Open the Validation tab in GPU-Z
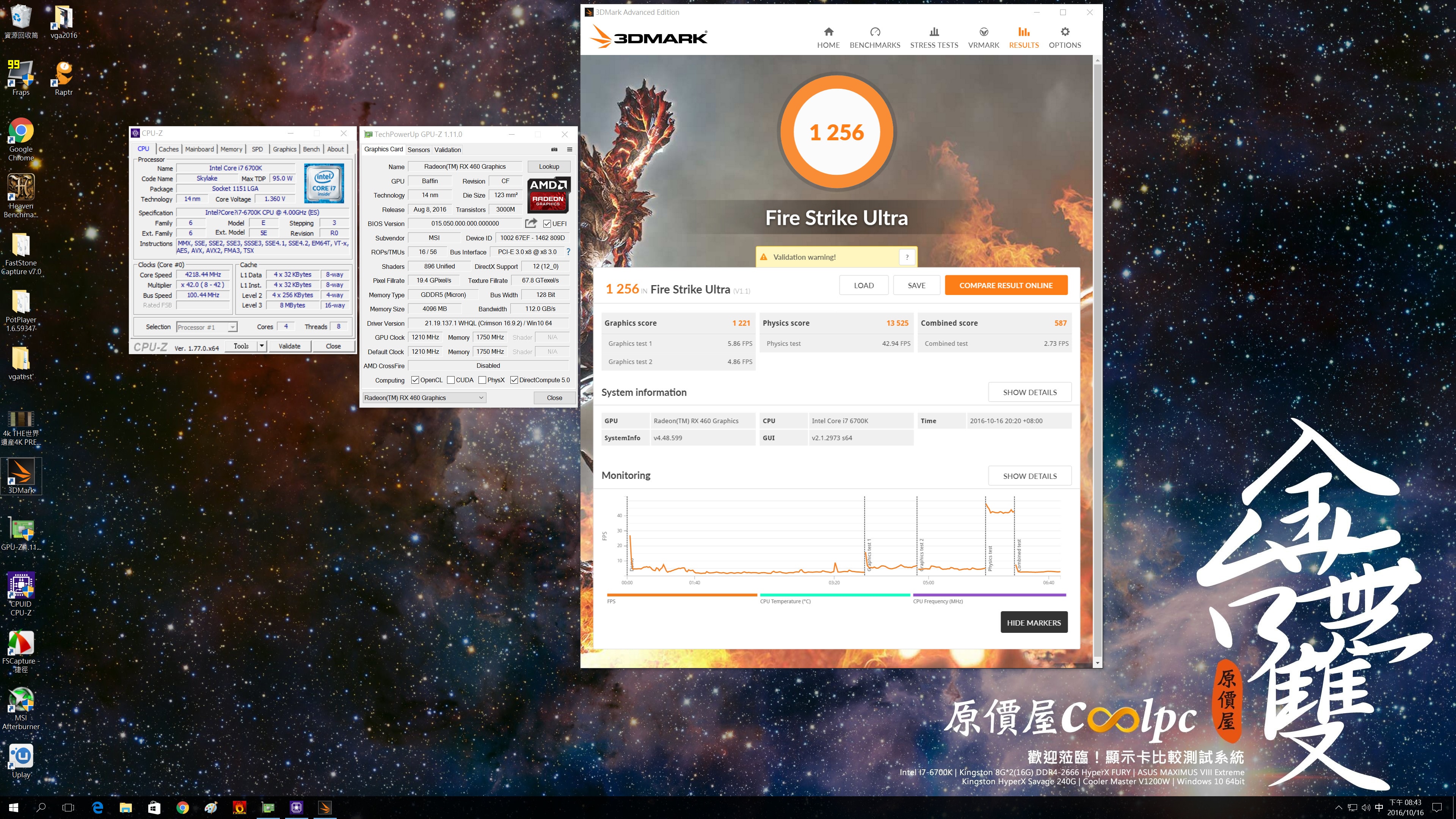 (x=448, y=150)
